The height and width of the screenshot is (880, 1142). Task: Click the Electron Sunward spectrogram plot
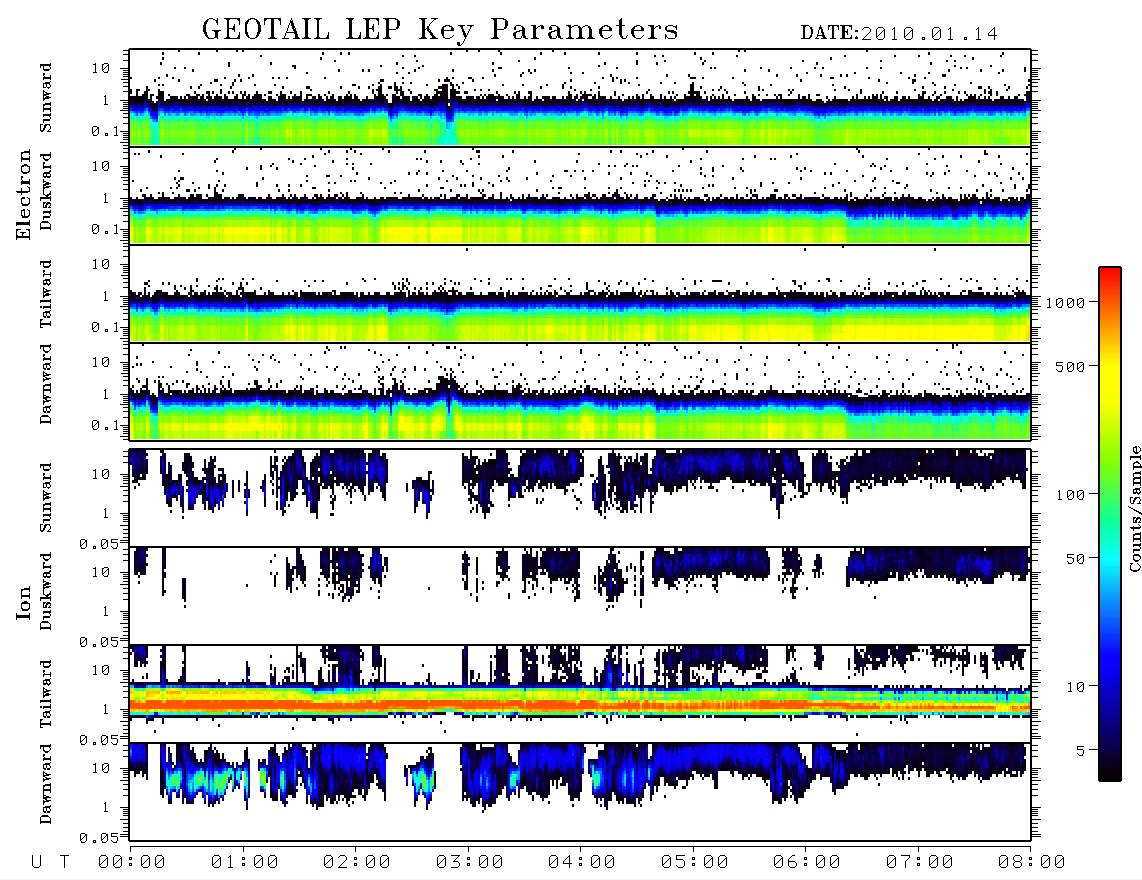point(580,98)
